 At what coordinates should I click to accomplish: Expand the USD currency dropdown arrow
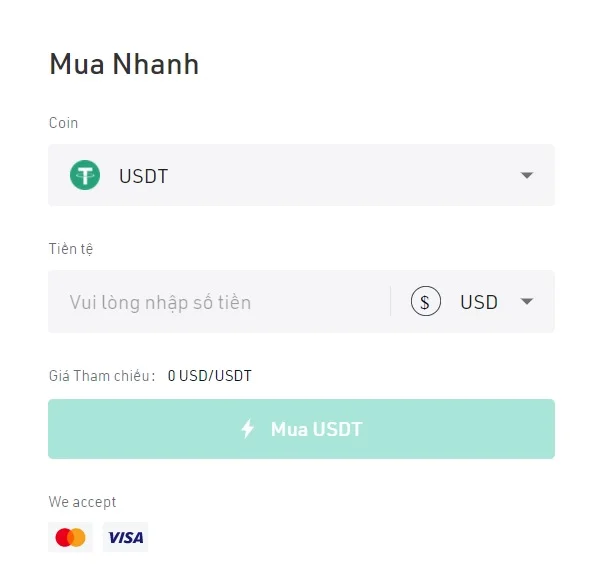[527, 301]
